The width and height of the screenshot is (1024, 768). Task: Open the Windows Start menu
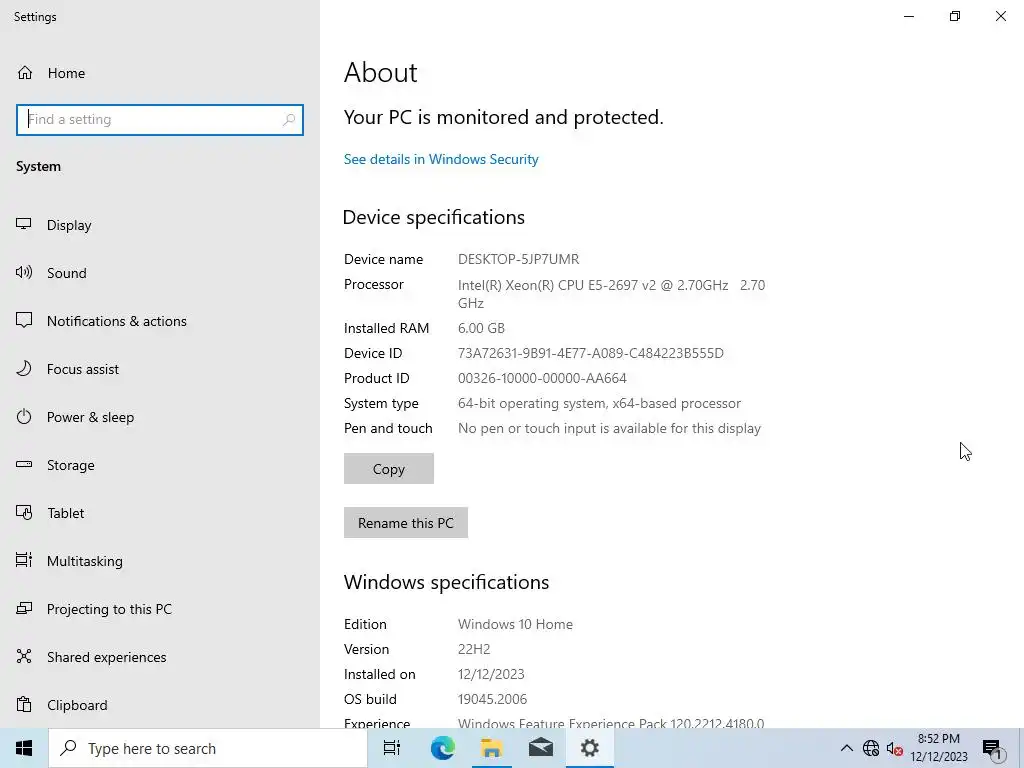pos(24,748)
